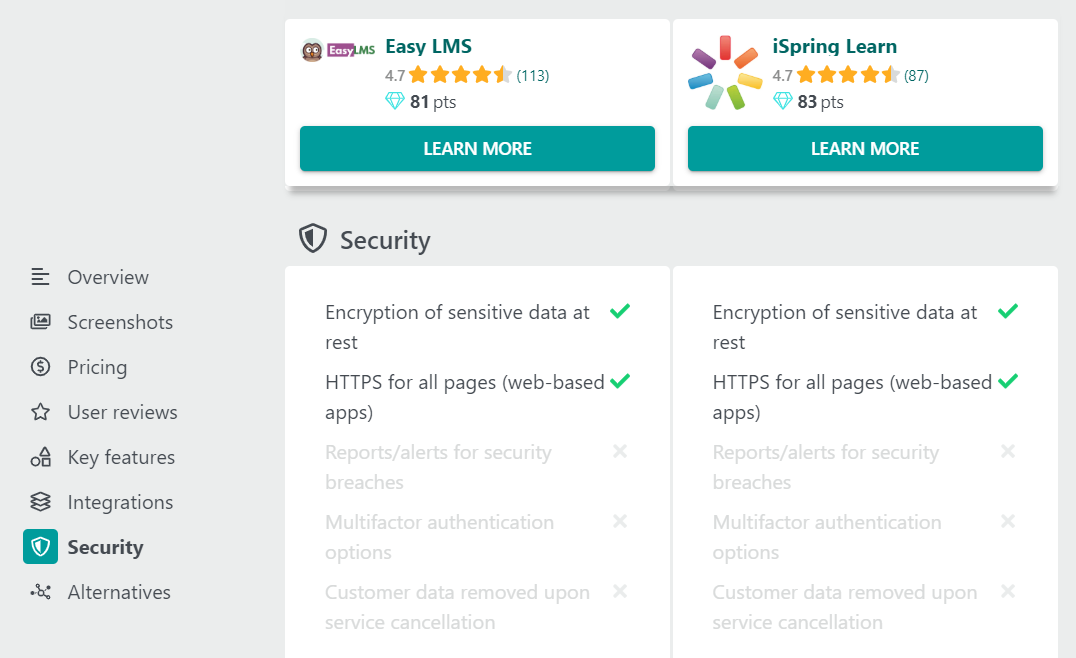Click the iSpring Learn colorful logo

725,73
